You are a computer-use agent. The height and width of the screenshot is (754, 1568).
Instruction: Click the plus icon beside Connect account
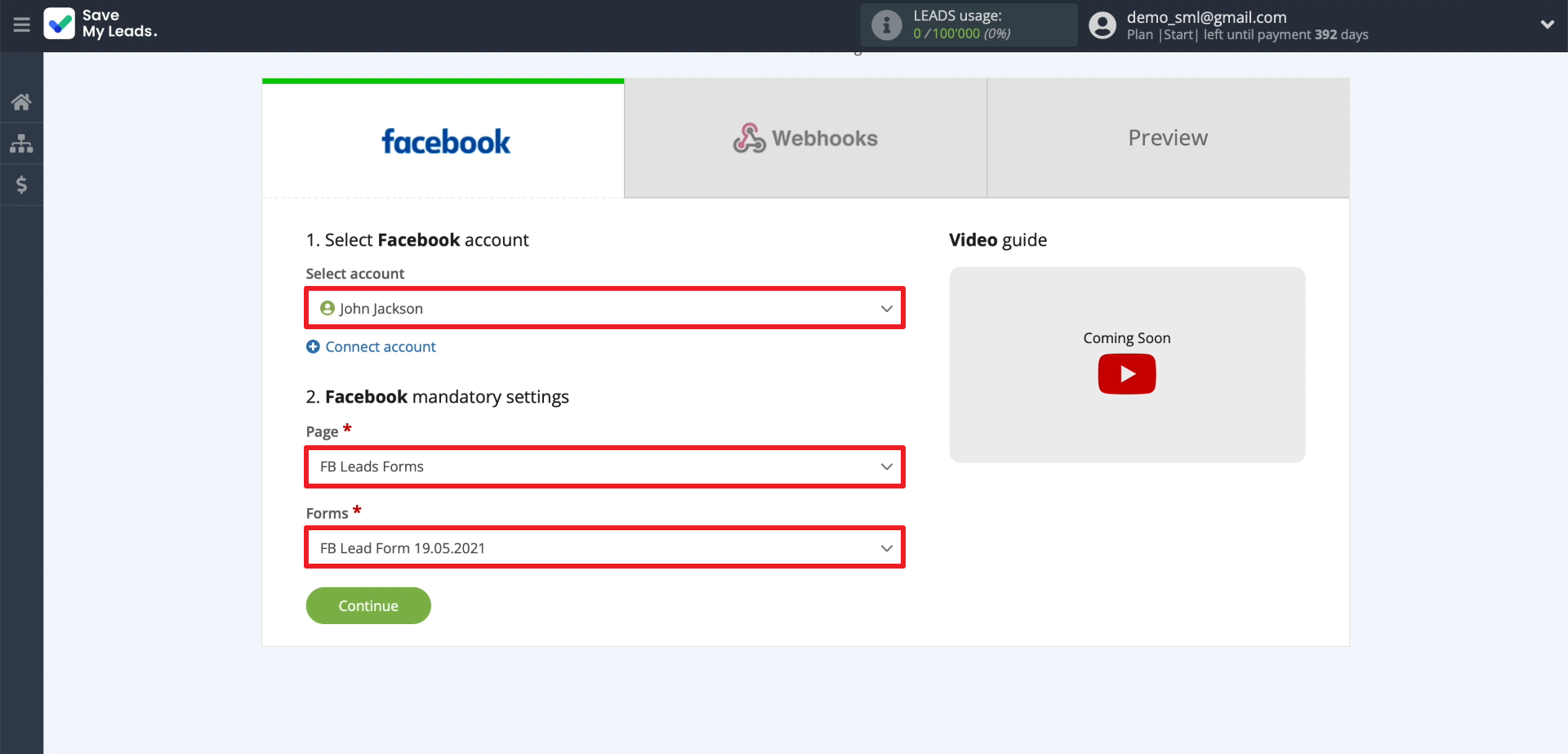[313, 346]
